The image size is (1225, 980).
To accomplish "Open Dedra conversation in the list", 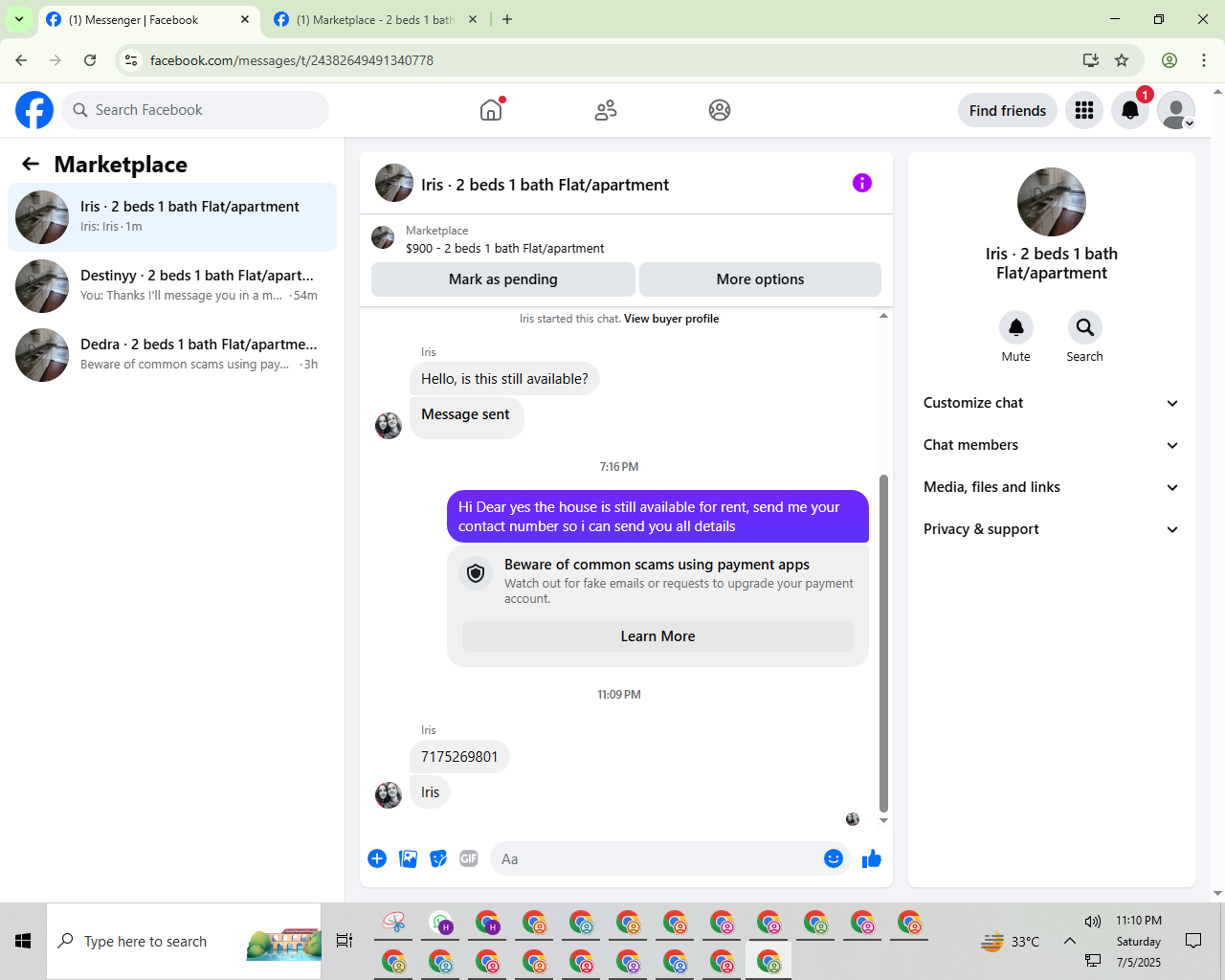I will [172, 355].
